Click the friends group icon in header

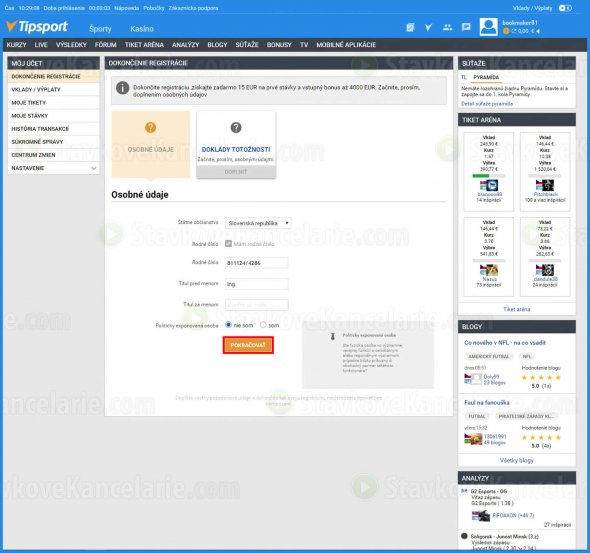click(x=447, y=27)
